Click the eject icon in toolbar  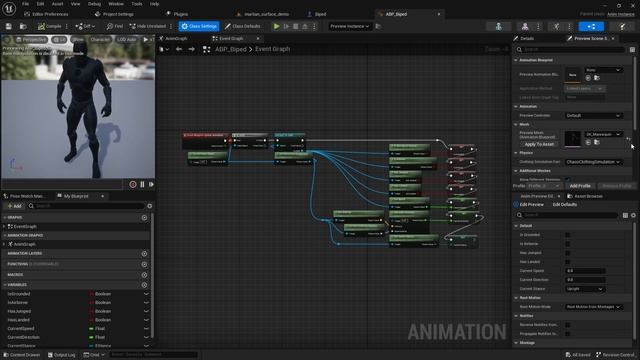pyautogui.click(x=305, y=26)
